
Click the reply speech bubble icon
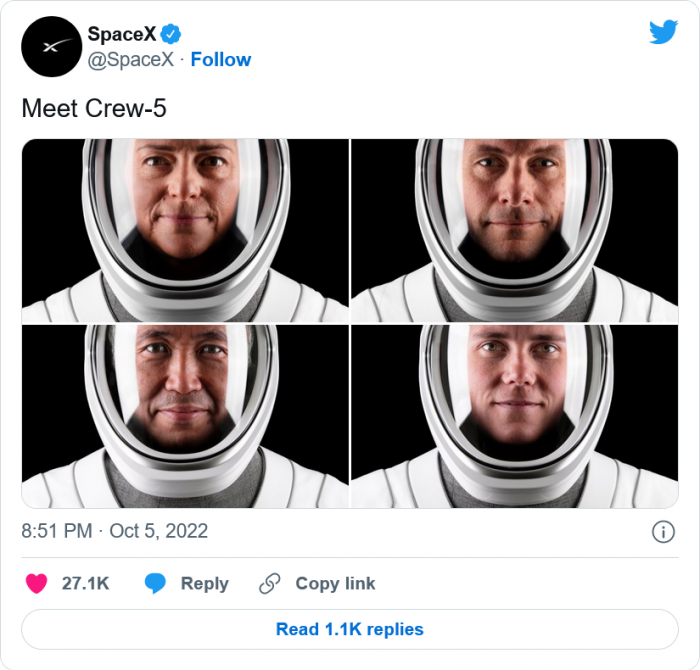tap(155, 584)
